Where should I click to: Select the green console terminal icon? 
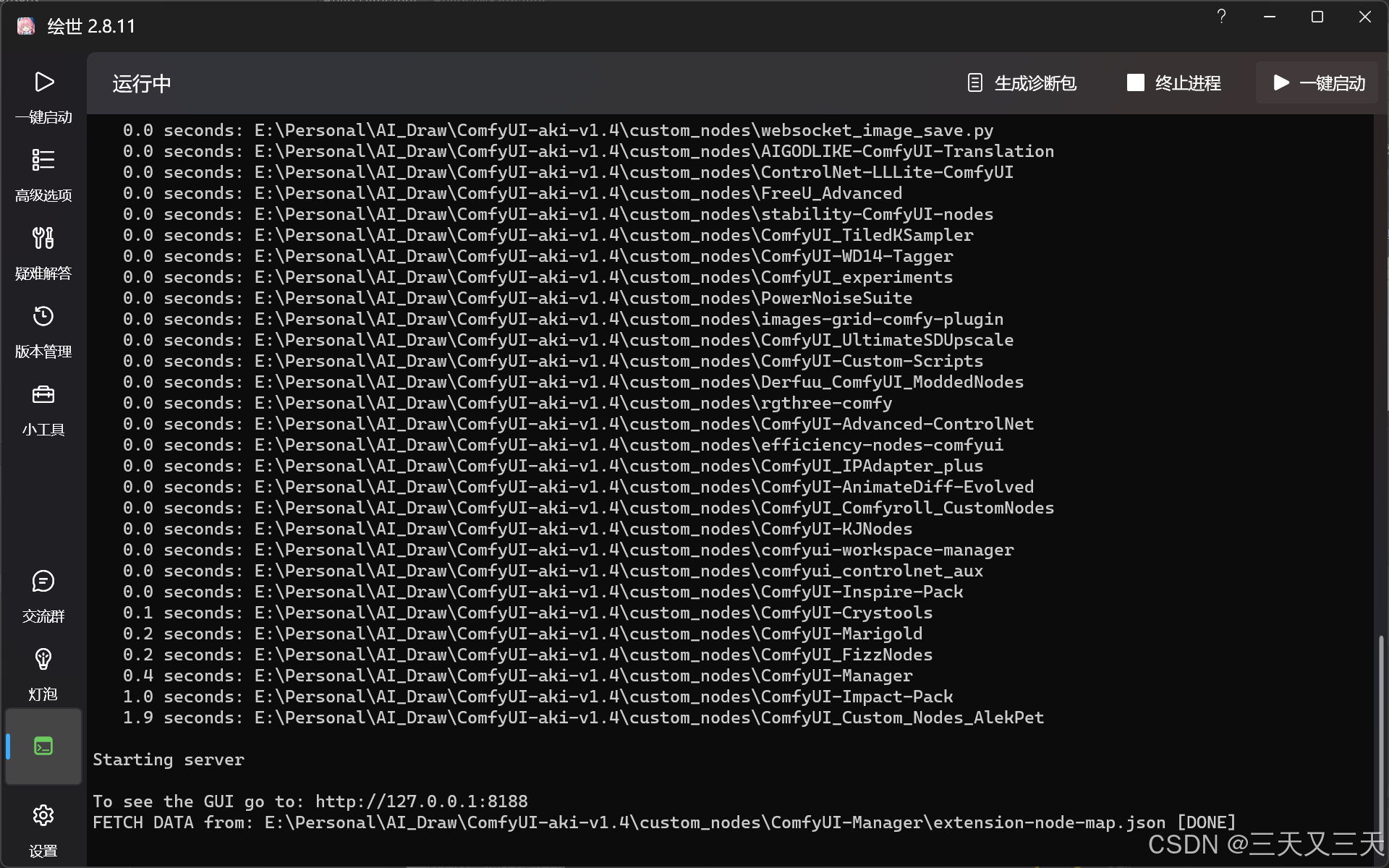pyautogui.click(x=43, y=746)
